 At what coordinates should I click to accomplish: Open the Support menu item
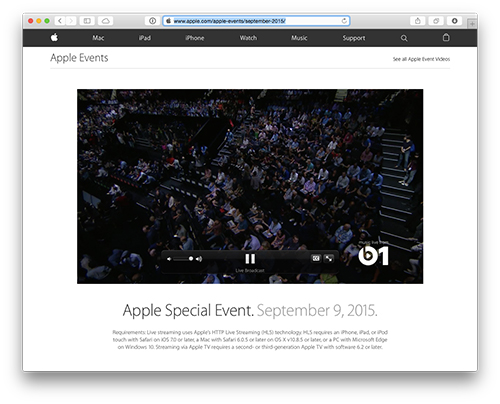pyautogui.click(x=354, y=38)
